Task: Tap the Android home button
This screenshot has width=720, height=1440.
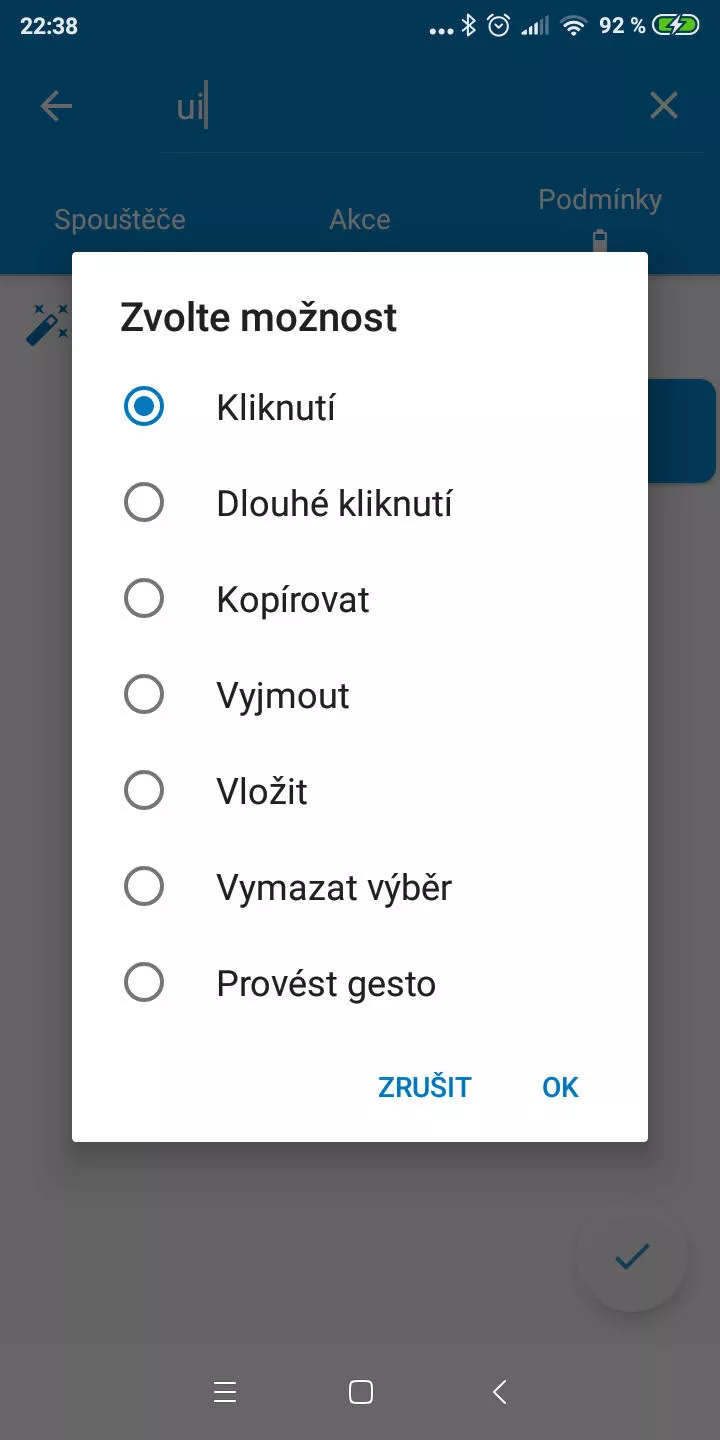Action: tap(361, 1392)
